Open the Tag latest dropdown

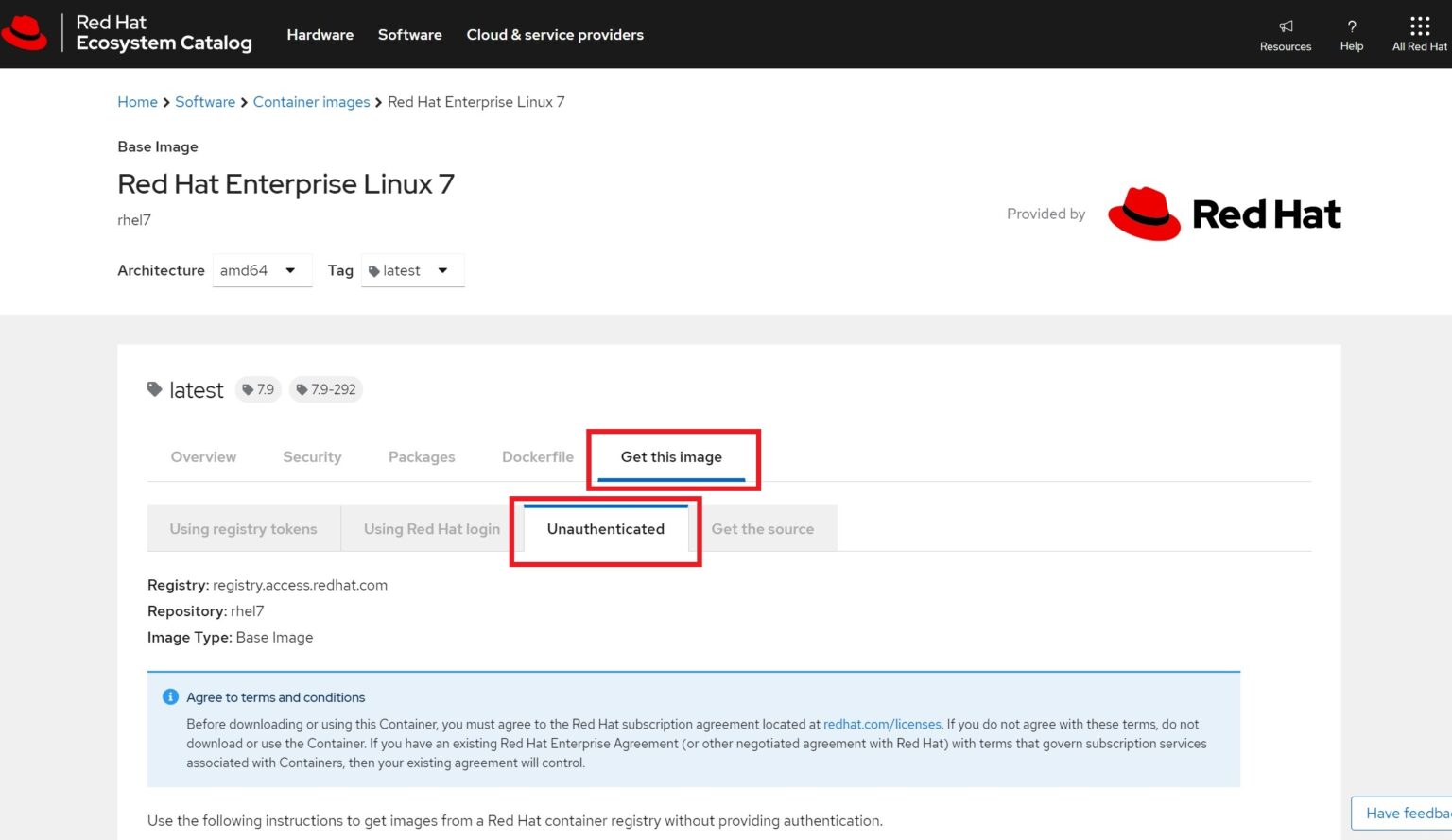pyautogui.click(x=412, y=270)
